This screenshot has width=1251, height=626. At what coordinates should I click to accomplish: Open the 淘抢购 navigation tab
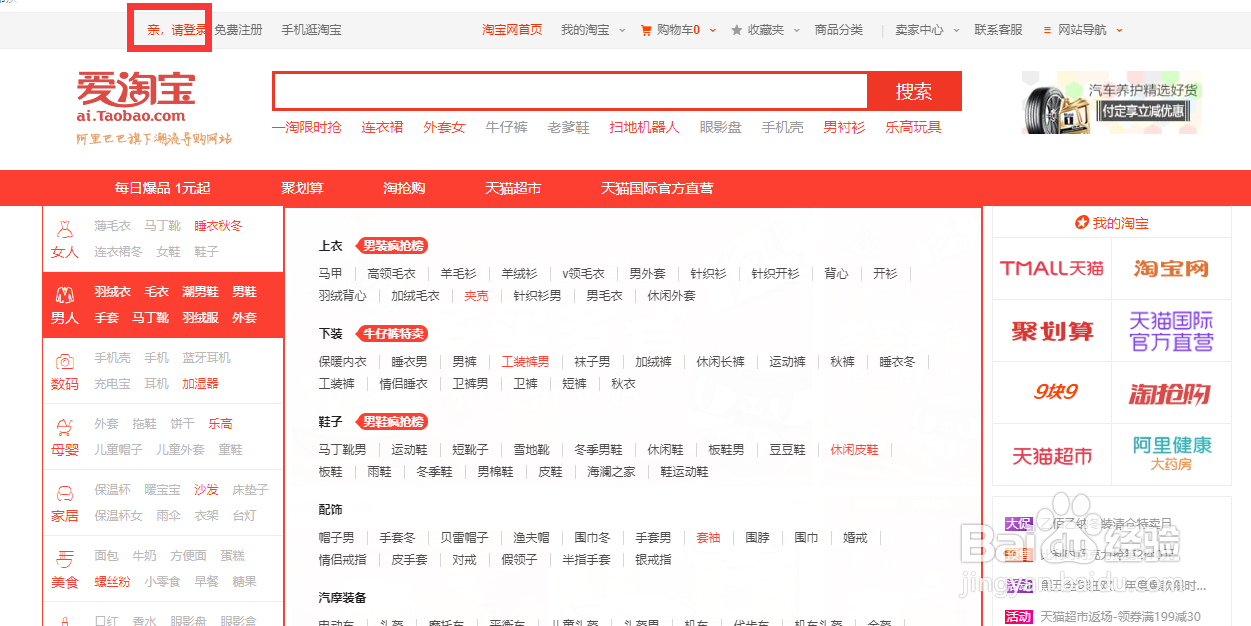coord(404,188)
